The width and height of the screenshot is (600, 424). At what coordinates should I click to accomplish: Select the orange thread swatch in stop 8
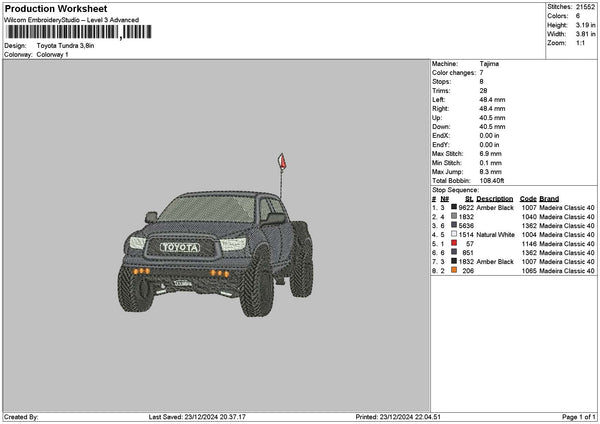pos(454,270)
